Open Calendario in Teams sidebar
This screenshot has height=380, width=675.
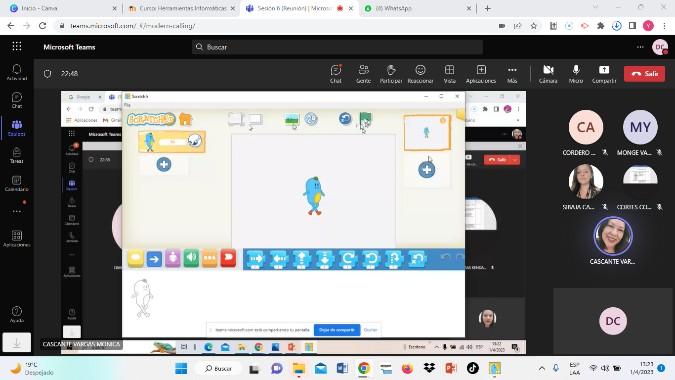click(16, 183)
